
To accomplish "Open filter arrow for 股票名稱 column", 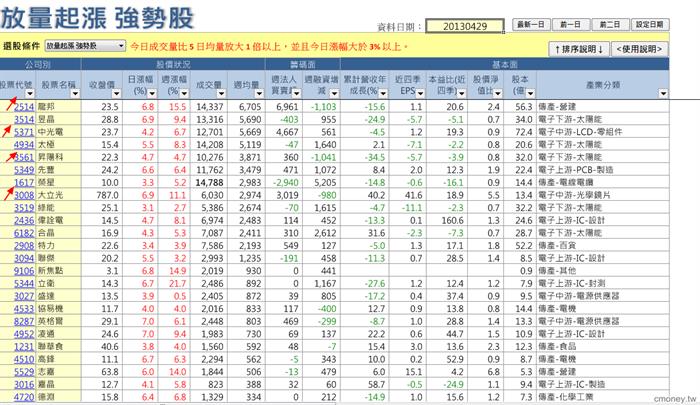I will point(75,93).
